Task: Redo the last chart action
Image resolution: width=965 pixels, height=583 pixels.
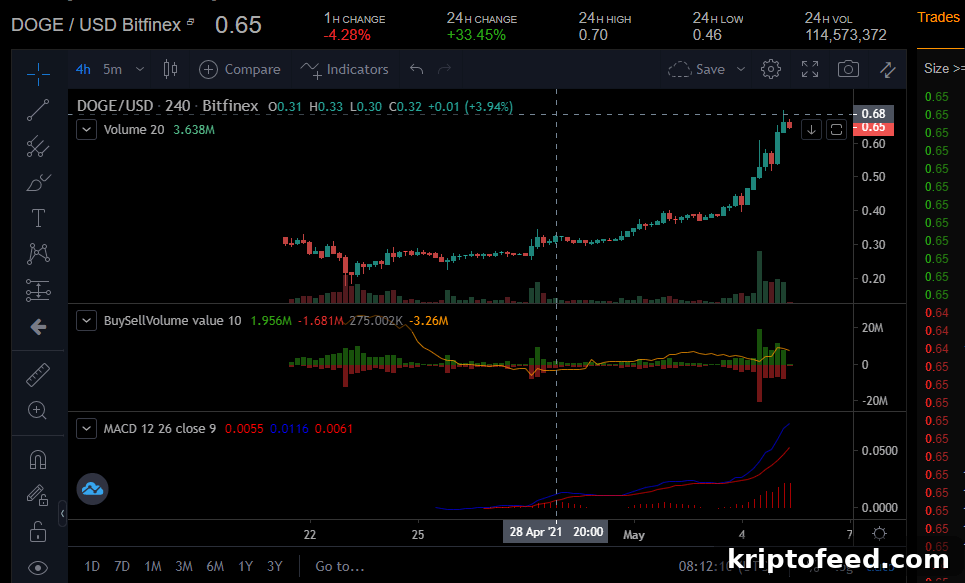Action: (444, 69)
